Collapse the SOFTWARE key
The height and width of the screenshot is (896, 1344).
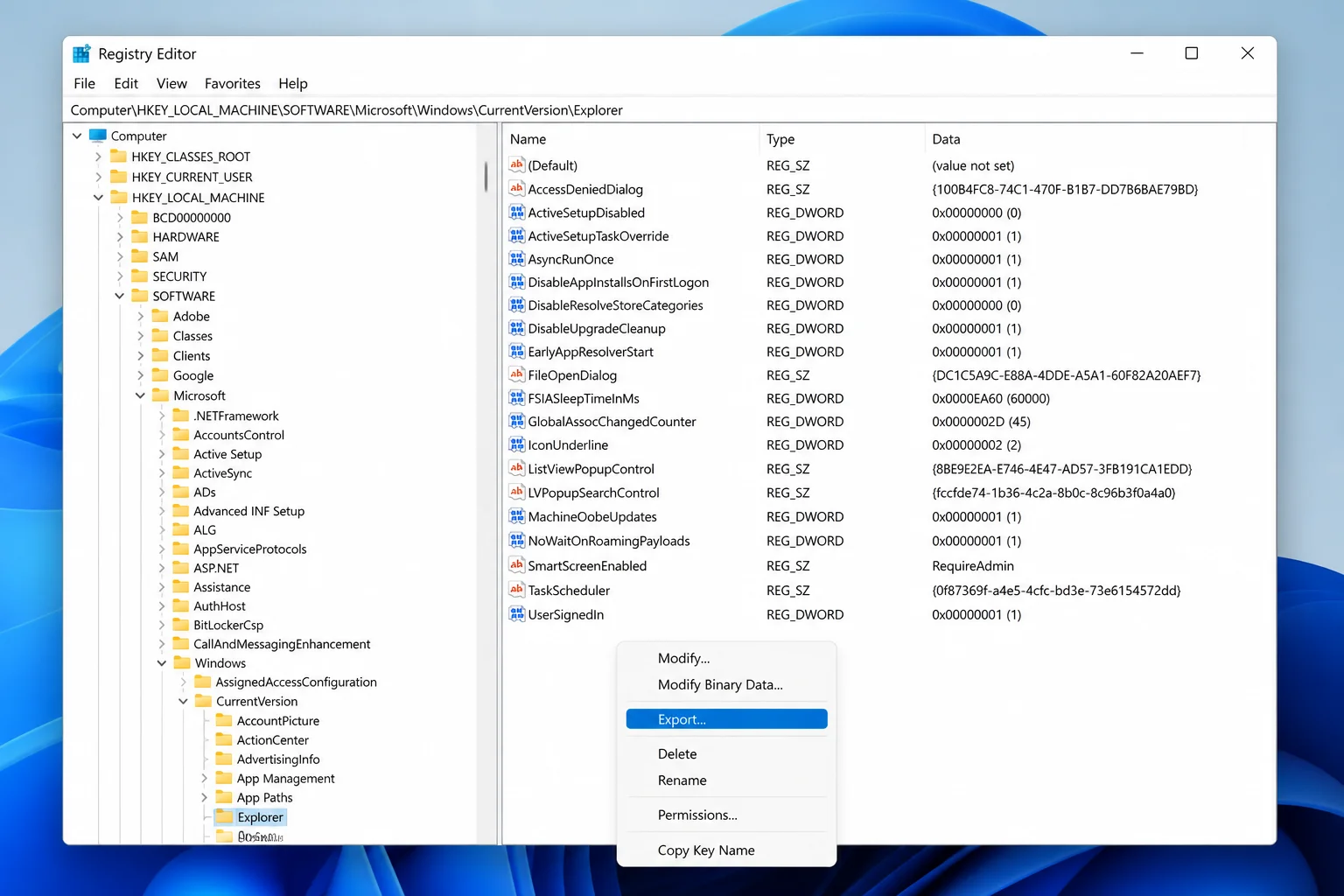coord(119,296)
